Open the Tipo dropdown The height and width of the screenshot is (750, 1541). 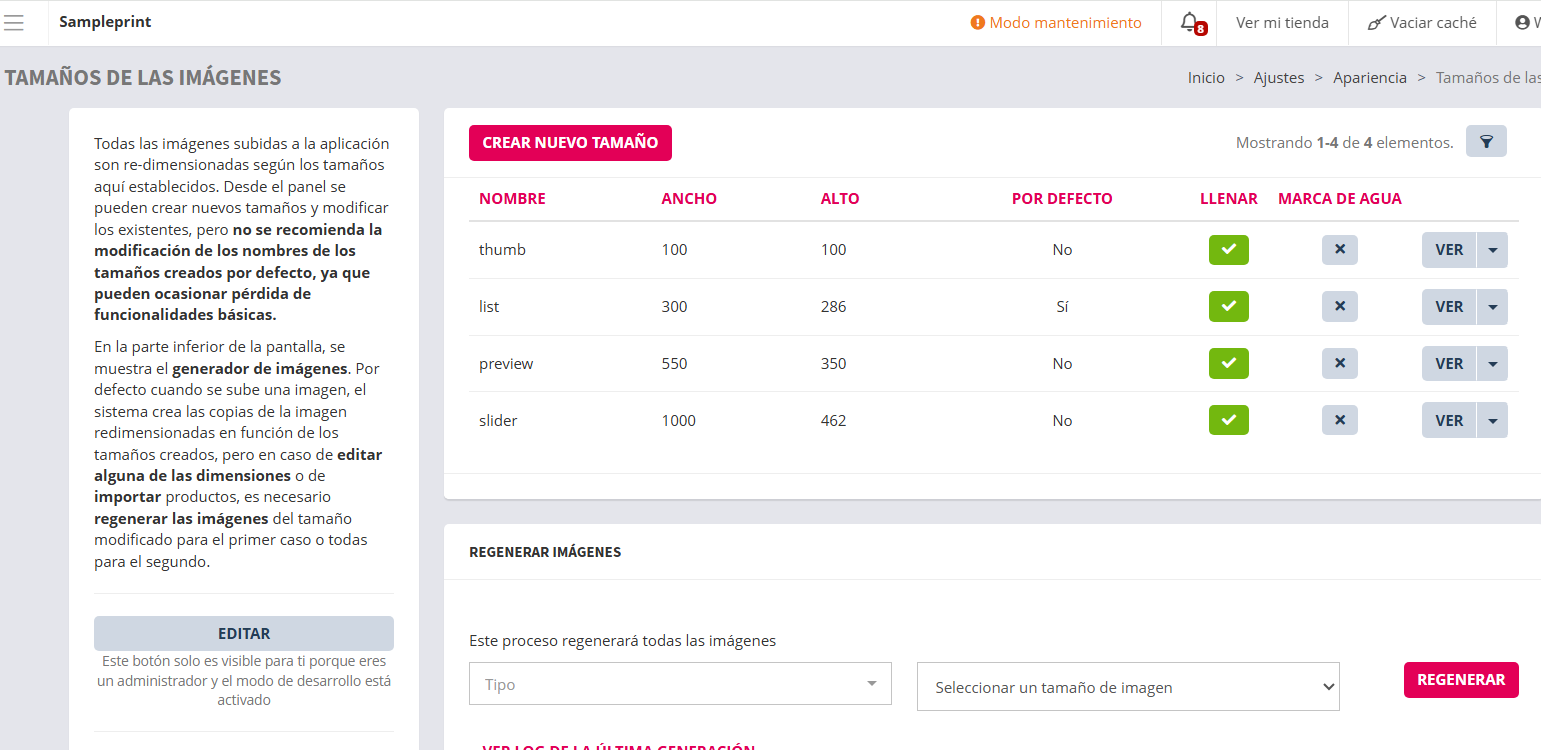tap(680, 684)
